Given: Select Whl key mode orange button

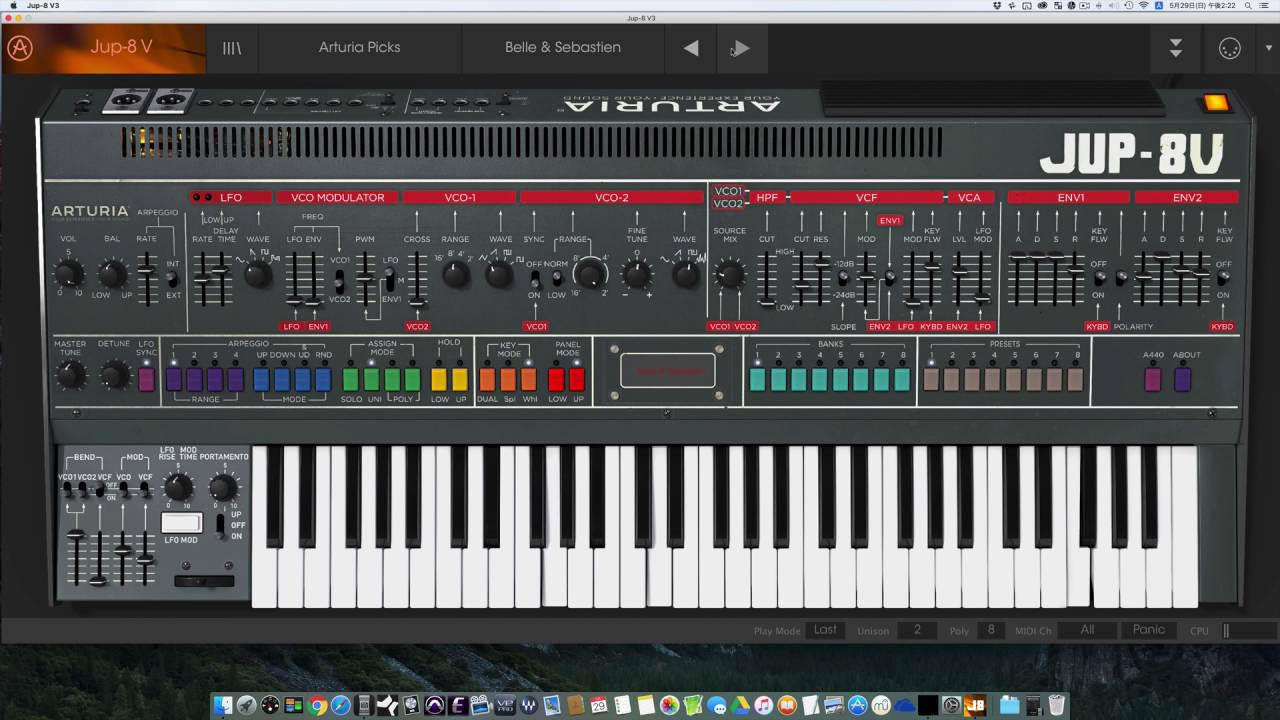Looking at the screenshot, I should [528, 379].
